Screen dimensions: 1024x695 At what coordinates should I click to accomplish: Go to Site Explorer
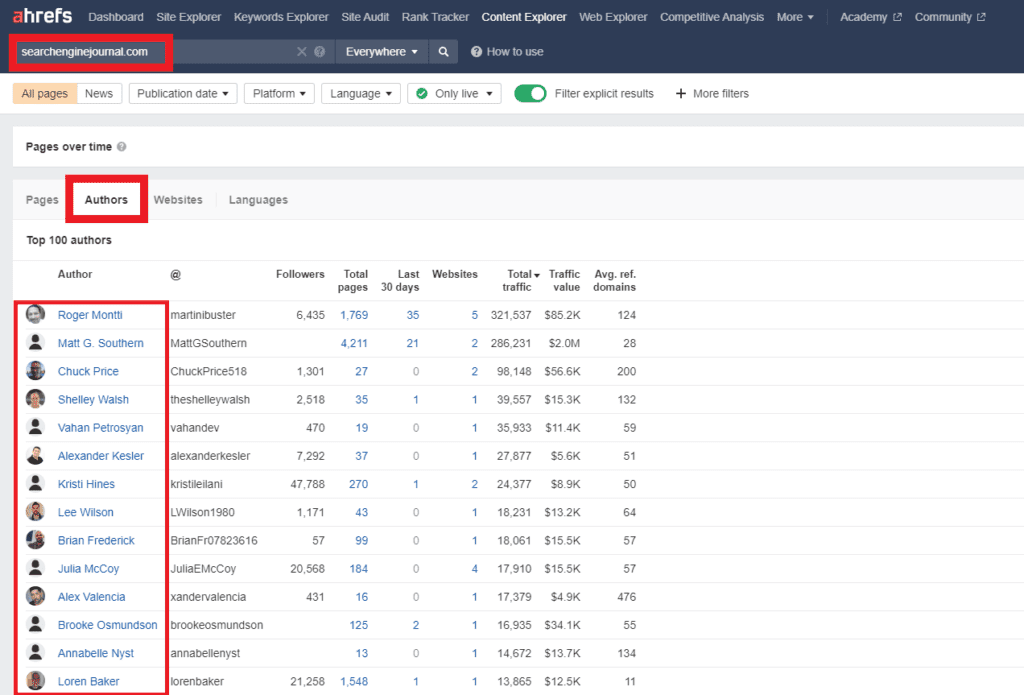(x=189, y=17)
